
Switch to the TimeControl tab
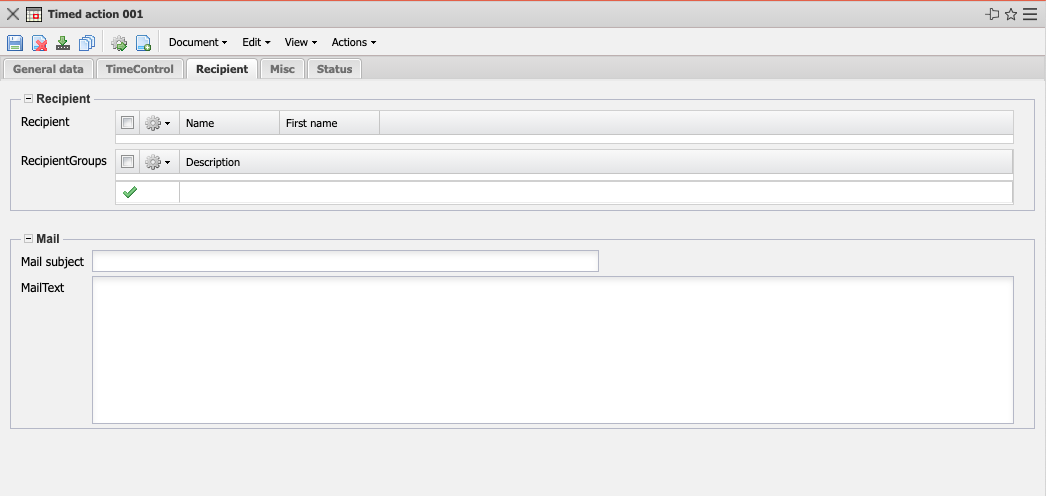pos(139,69)
